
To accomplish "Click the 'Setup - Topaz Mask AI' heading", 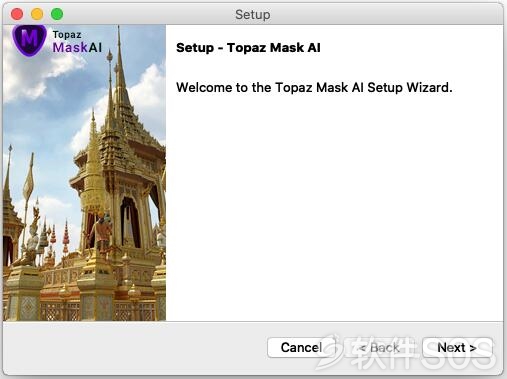I will [x=248, y=48].
